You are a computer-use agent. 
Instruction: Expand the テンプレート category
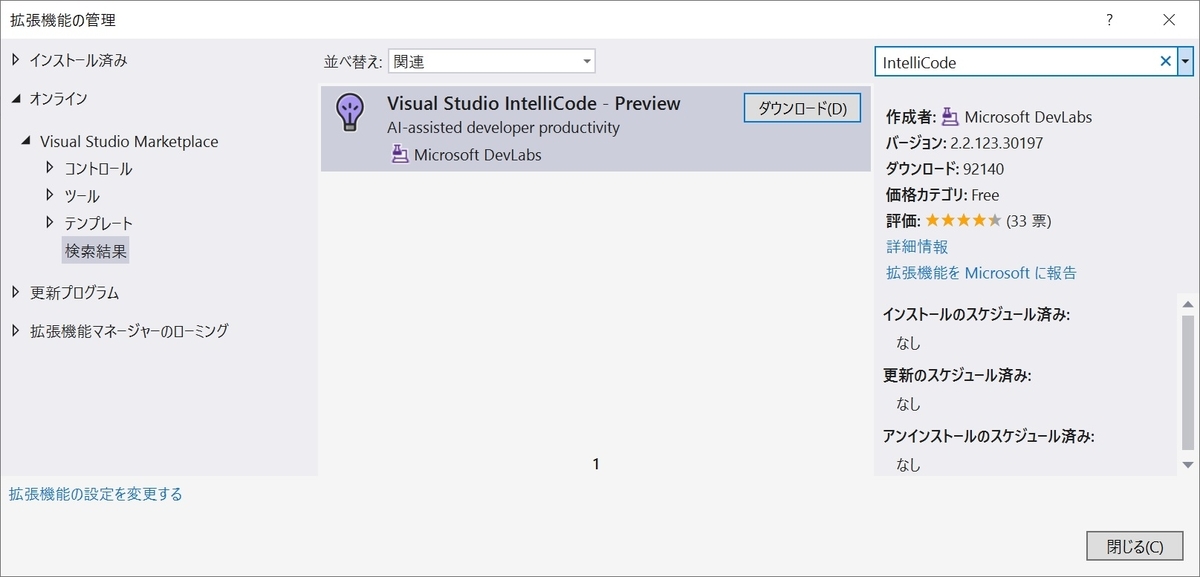[x=48, y=222]
